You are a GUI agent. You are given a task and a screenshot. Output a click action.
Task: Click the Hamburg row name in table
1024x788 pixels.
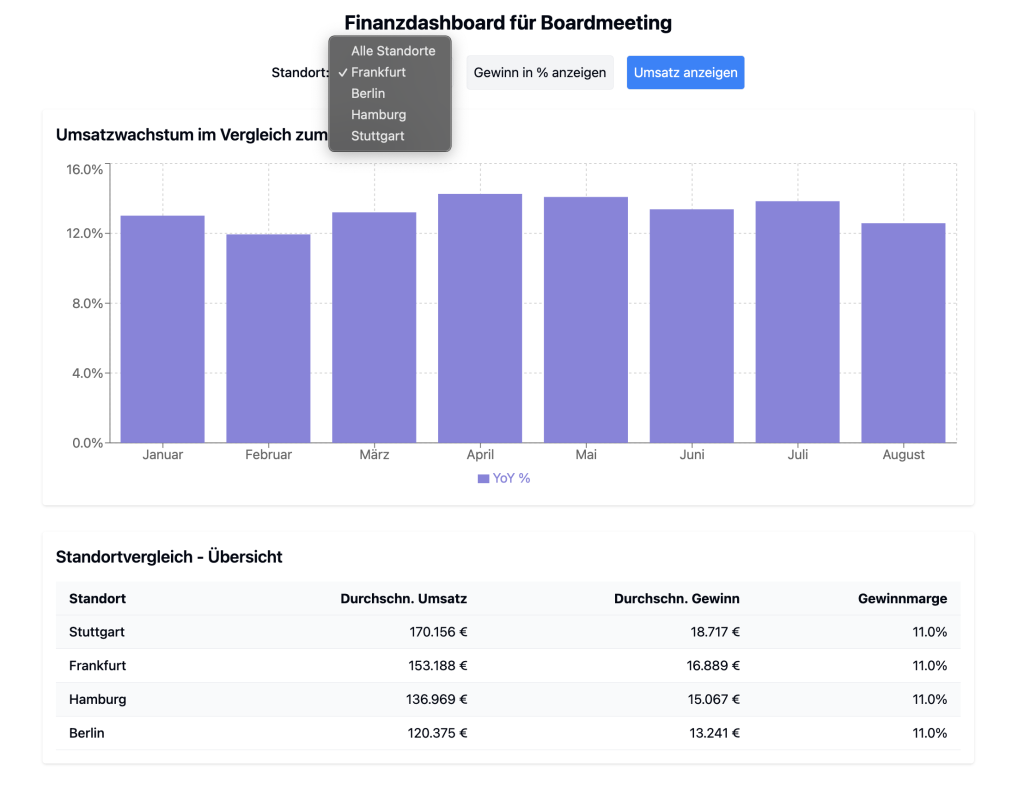98,699
